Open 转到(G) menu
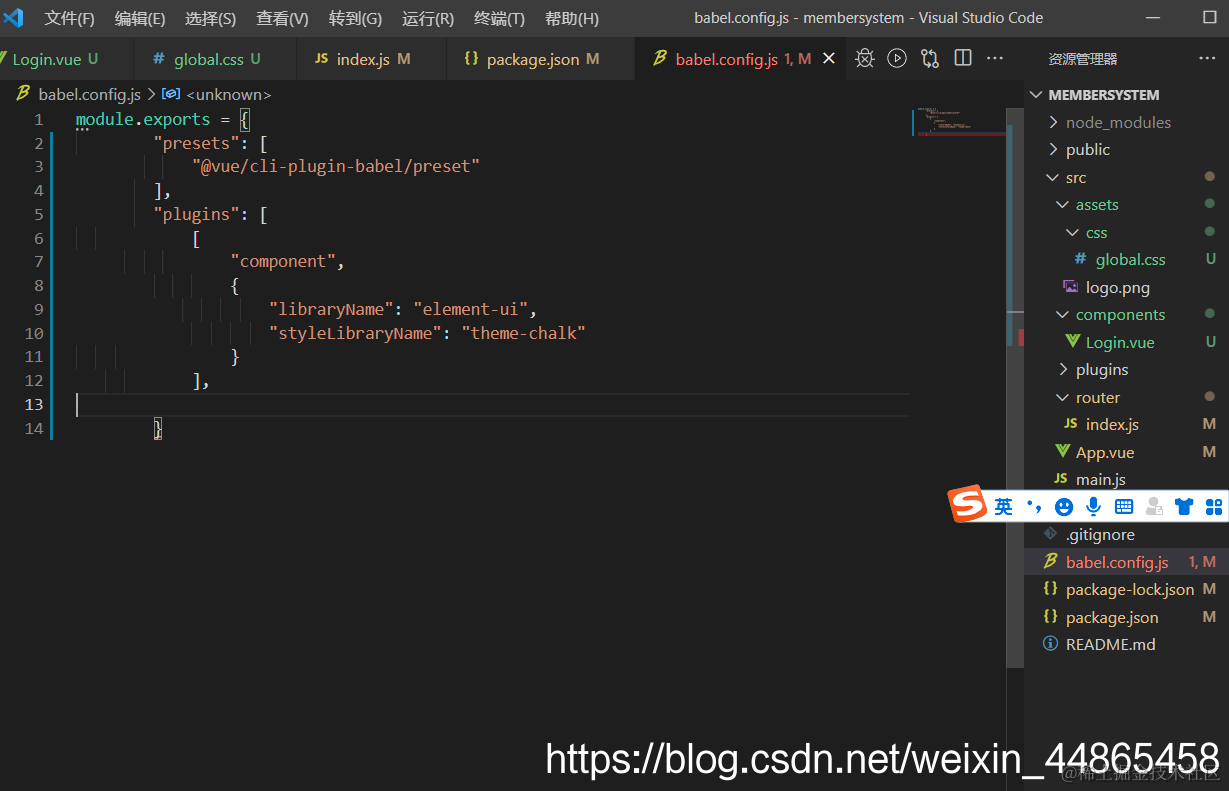The image size is (1229, 791). click(355, 18)
